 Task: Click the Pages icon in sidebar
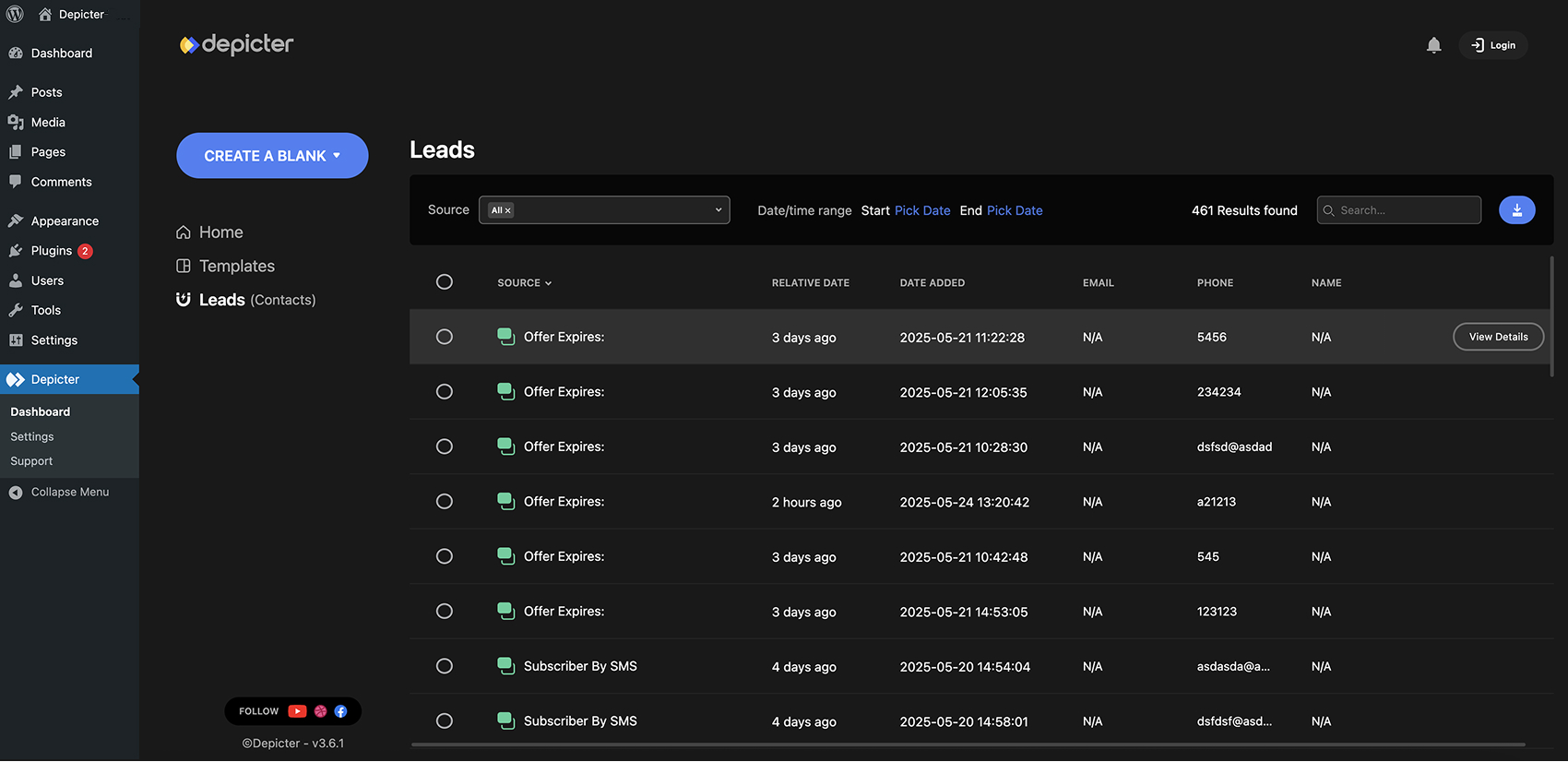coord(16,152)
